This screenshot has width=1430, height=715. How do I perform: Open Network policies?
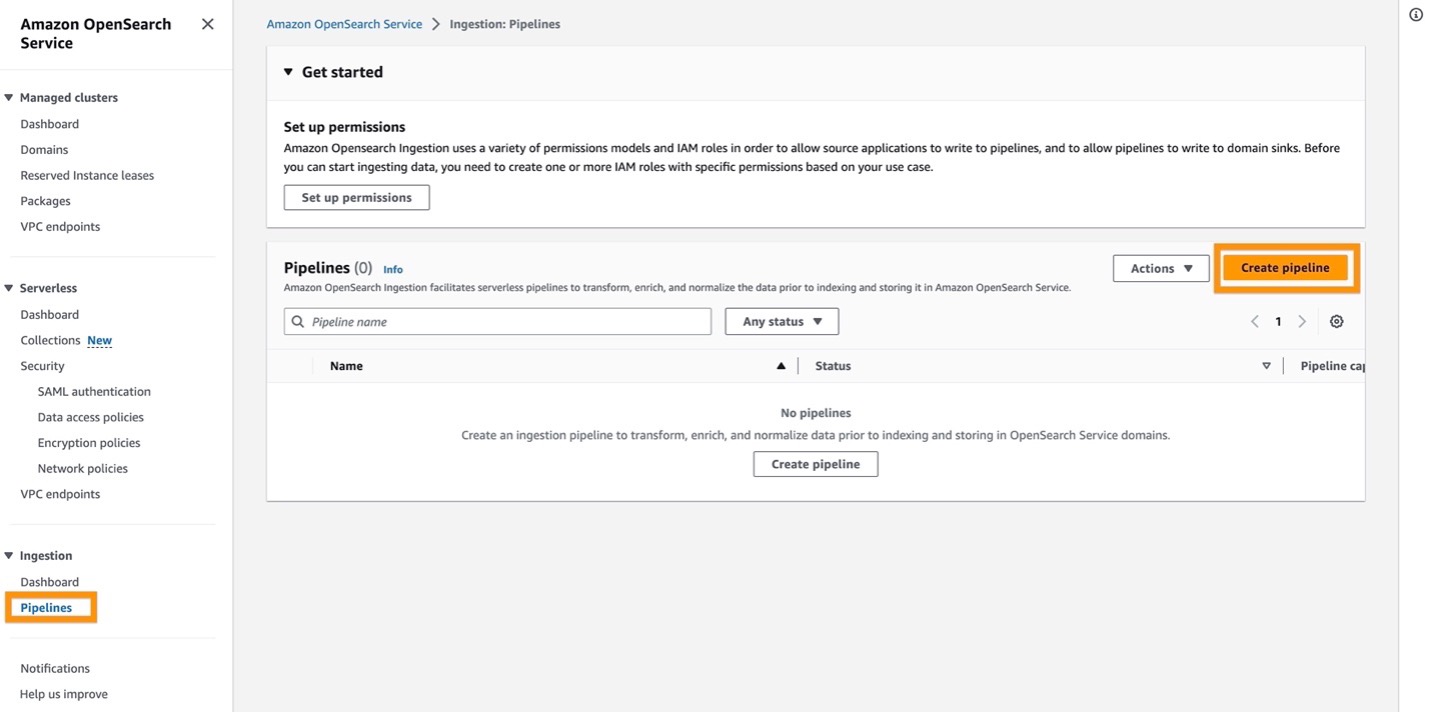click(83, 469)
